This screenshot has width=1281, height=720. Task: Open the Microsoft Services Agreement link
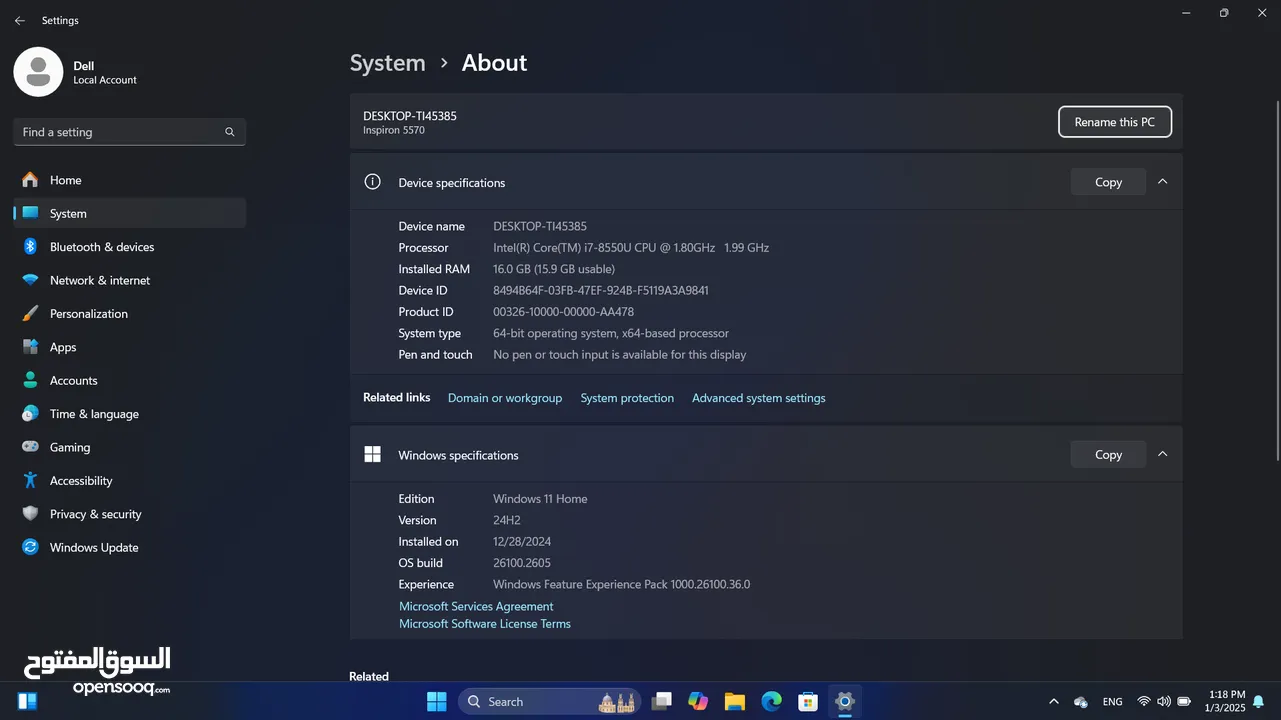476,606
